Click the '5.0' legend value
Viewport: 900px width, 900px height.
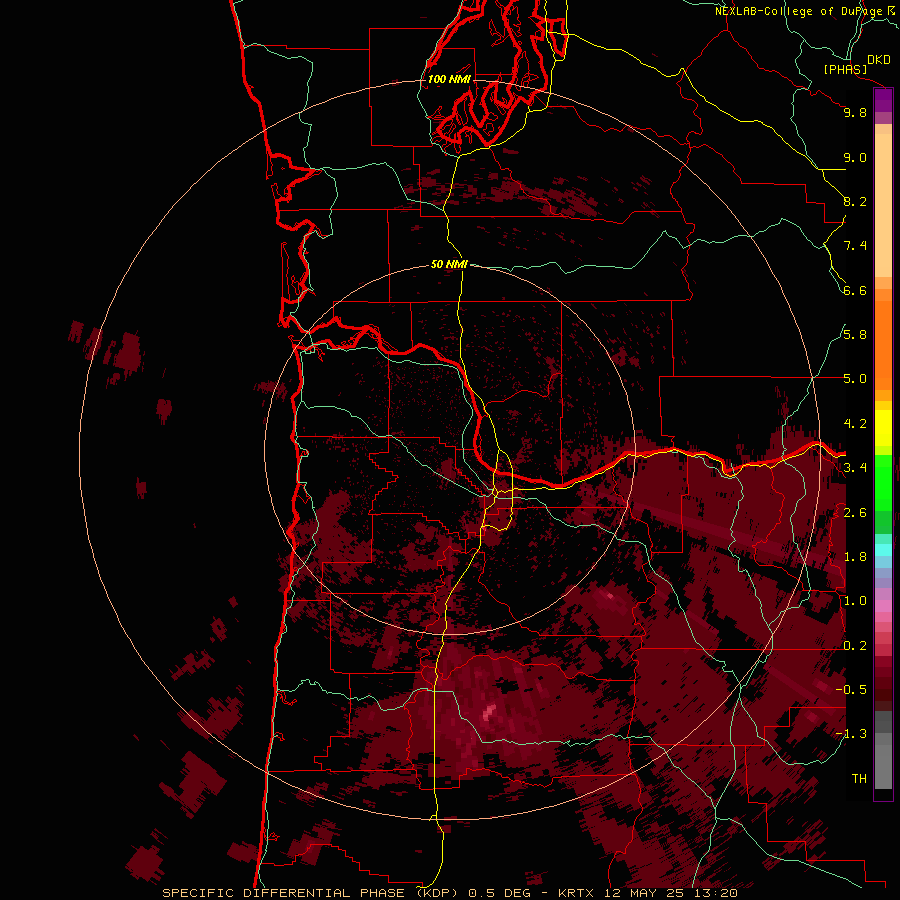coord(855,379)
